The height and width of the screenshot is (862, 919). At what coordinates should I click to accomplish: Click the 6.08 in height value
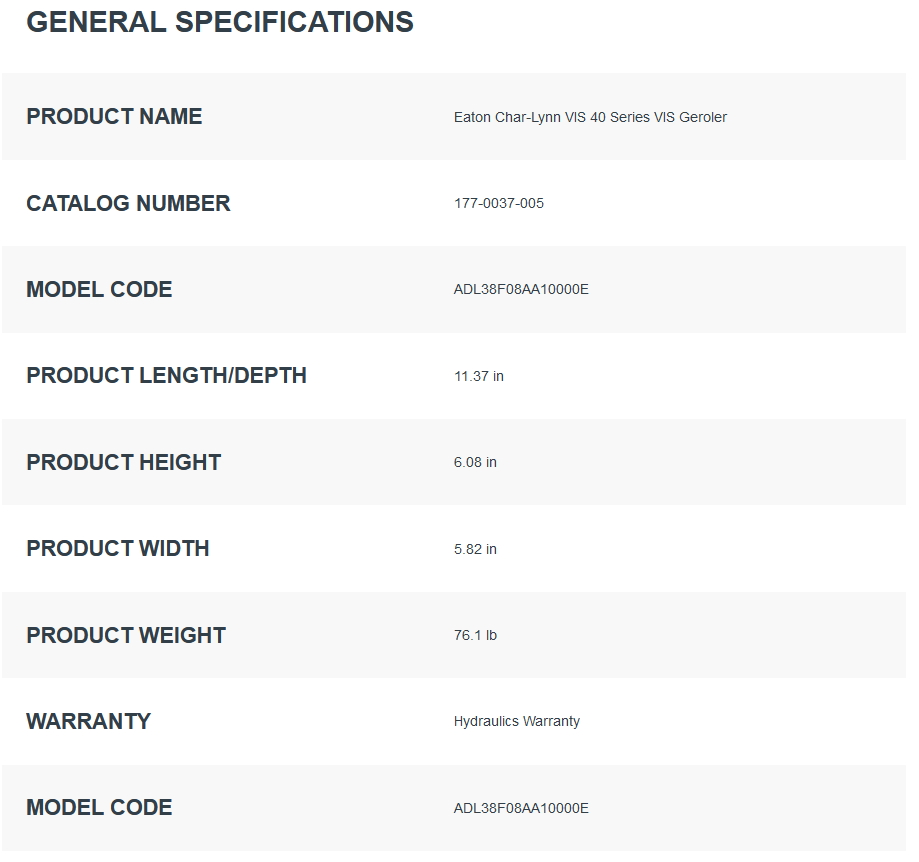pyautogui.click(x=475, y=462)
